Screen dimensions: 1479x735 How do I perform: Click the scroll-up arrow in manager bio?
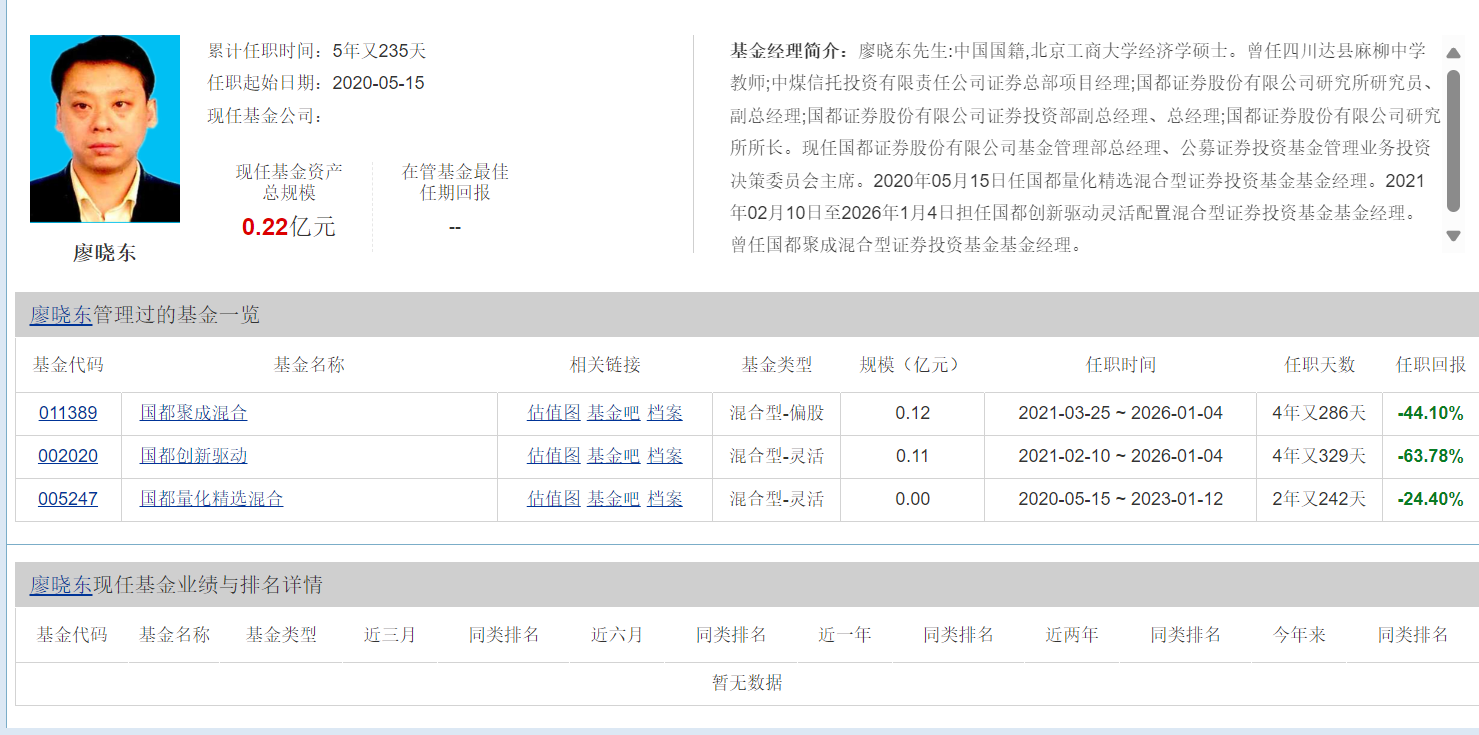pyautogui.click(x=1454, y=53)
